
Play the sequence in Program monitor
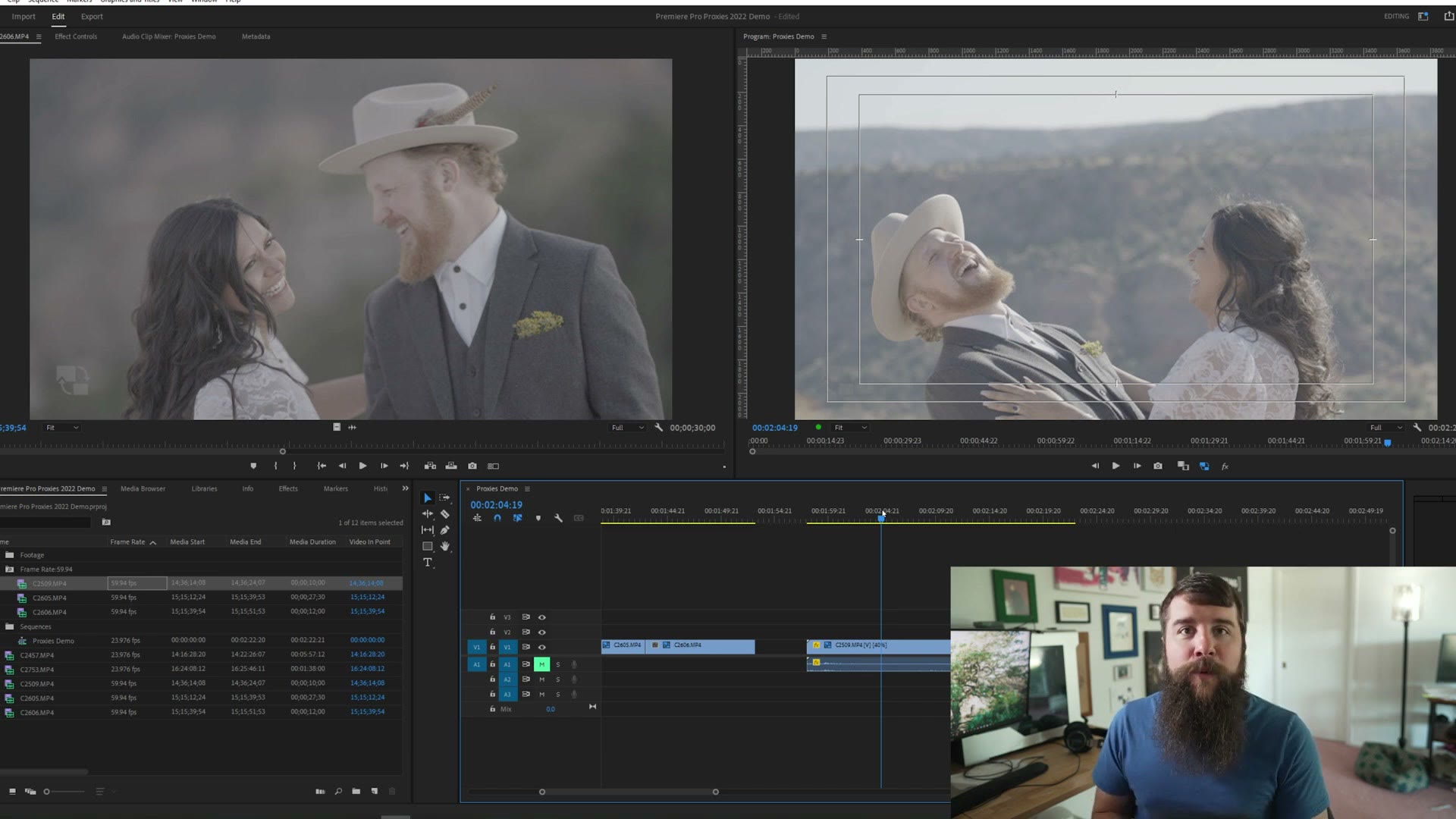pos(1116,466)
